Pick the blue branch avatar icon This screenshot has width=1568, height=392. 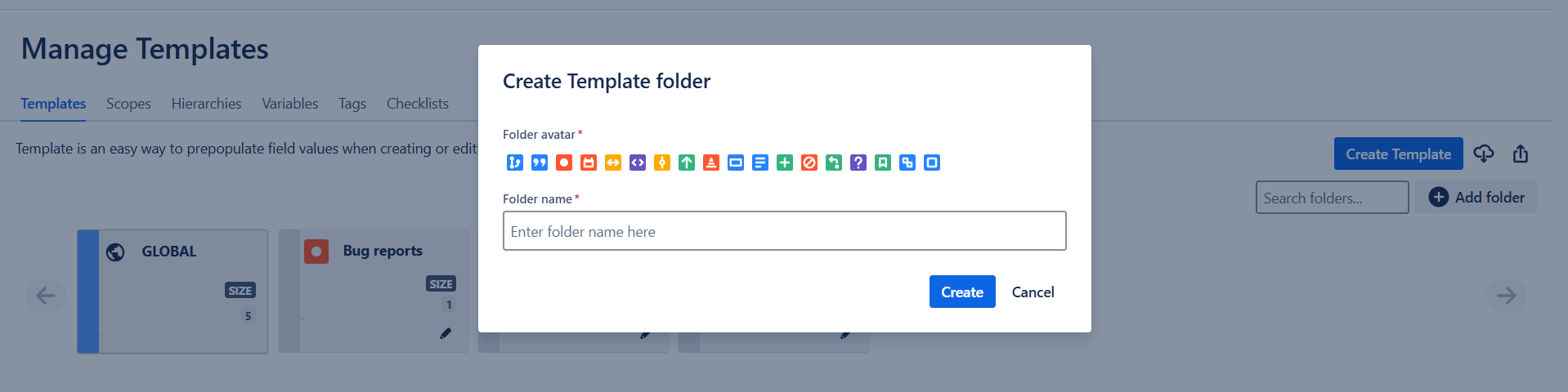515,163
